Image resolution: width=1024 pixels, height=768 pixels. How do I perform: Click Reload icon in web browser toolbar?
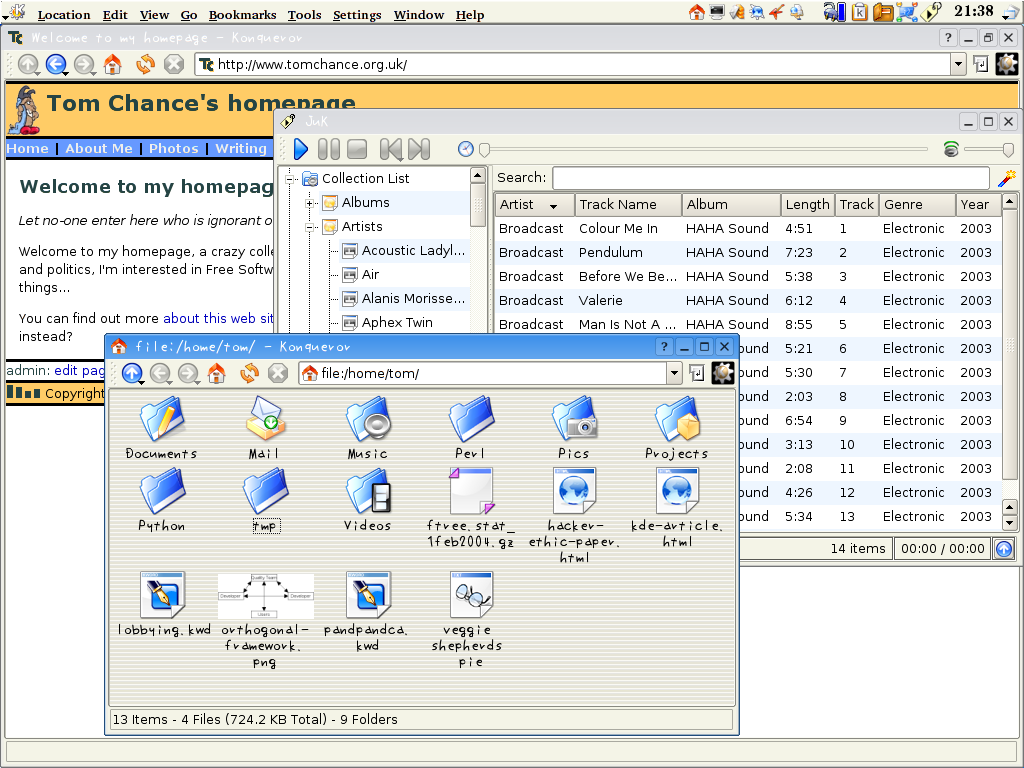click(145, 64)
